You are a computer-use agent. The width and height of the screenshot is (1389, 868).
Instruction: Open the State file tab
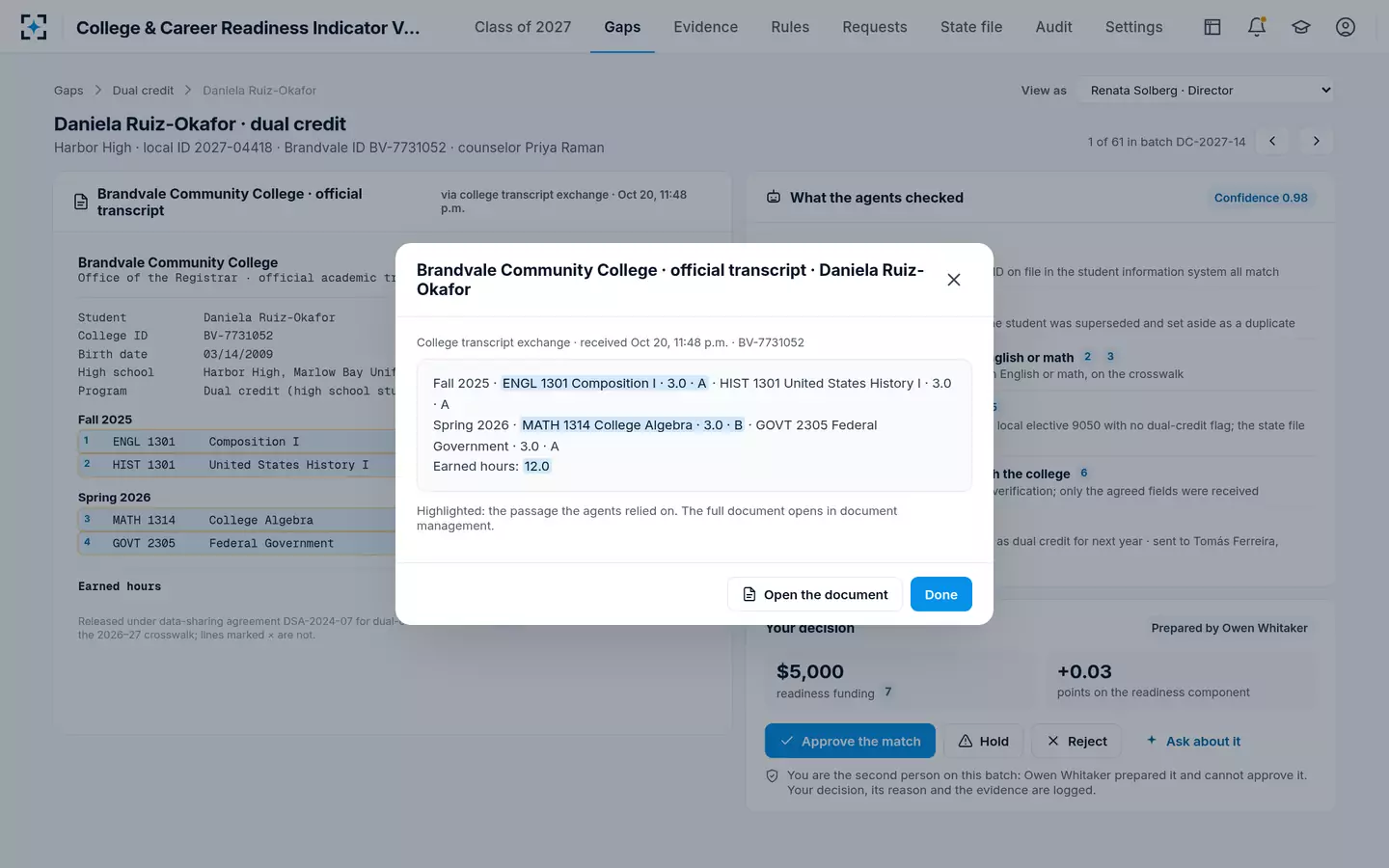[971, 27]
